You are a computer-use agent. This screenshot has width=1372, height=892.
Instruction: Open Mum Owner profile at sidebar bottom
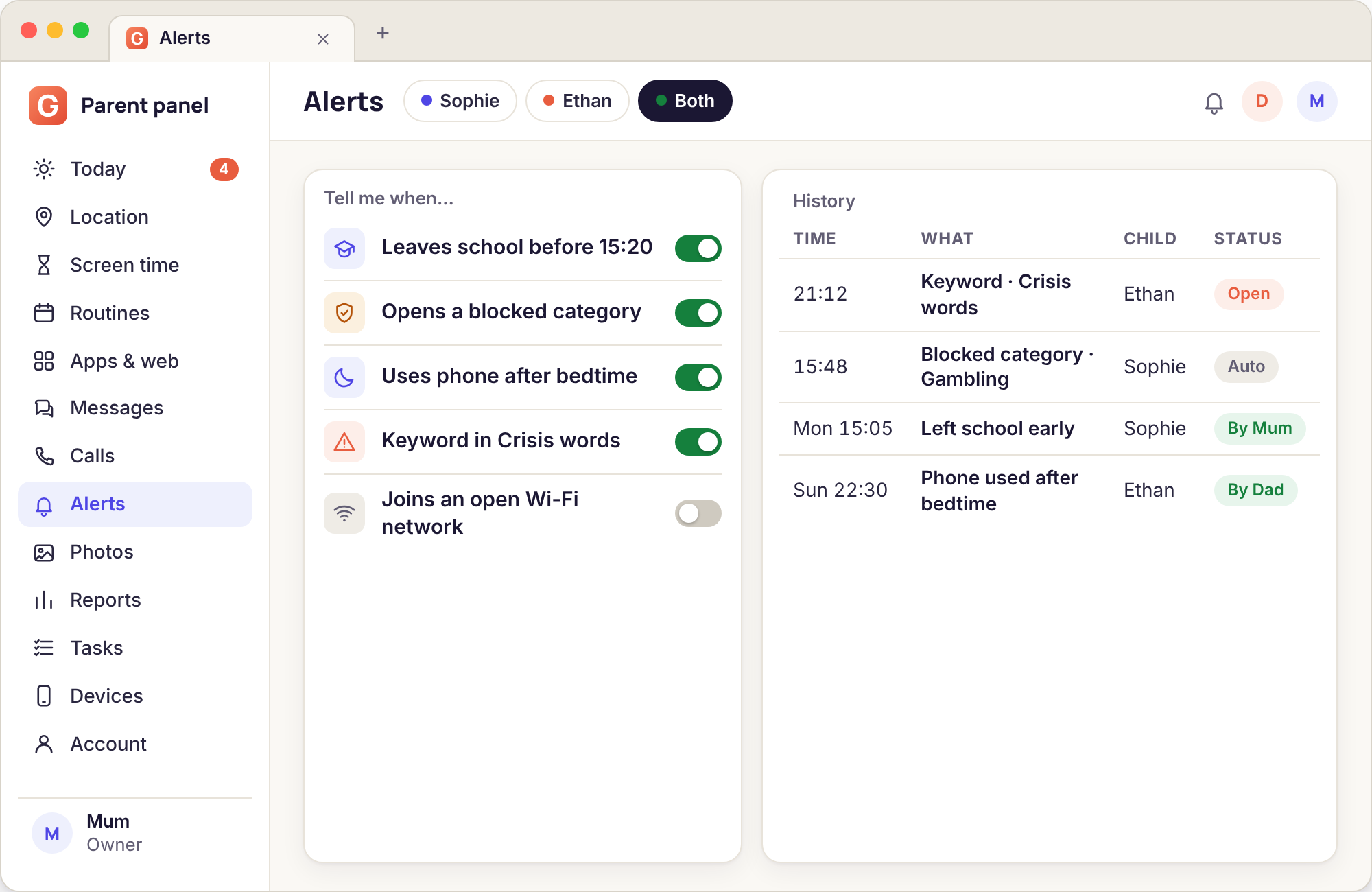point(135,833)
